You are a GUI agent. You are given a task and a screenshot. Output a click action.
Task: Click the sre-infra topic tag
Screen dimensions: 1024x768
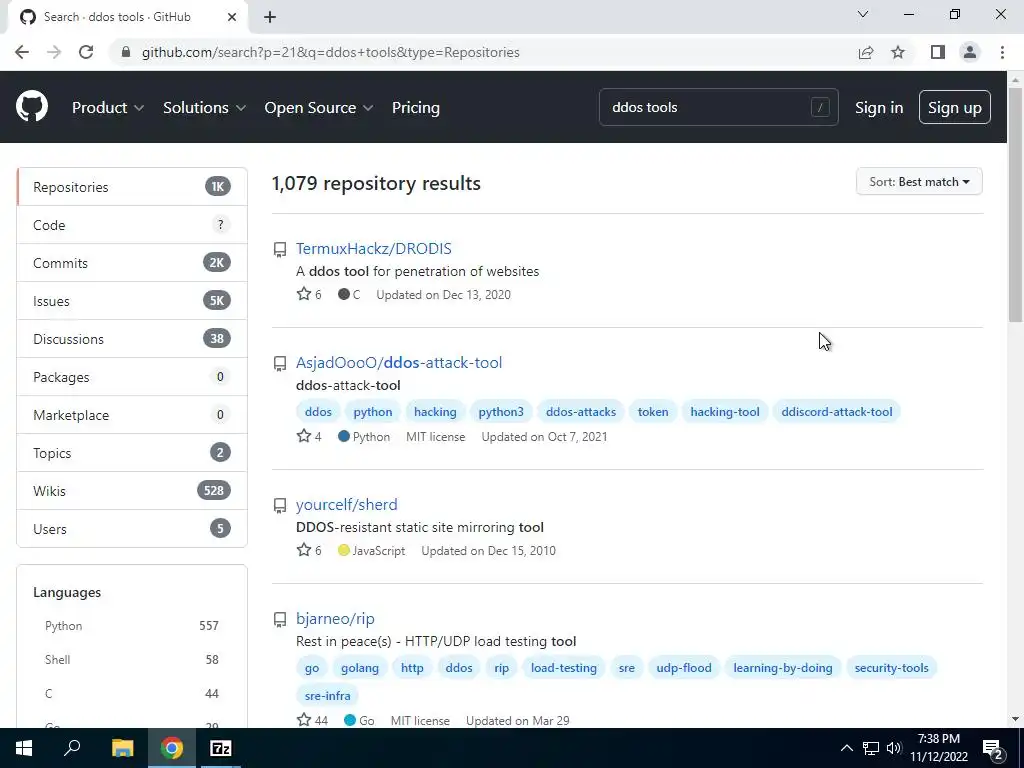click(327, 696)
